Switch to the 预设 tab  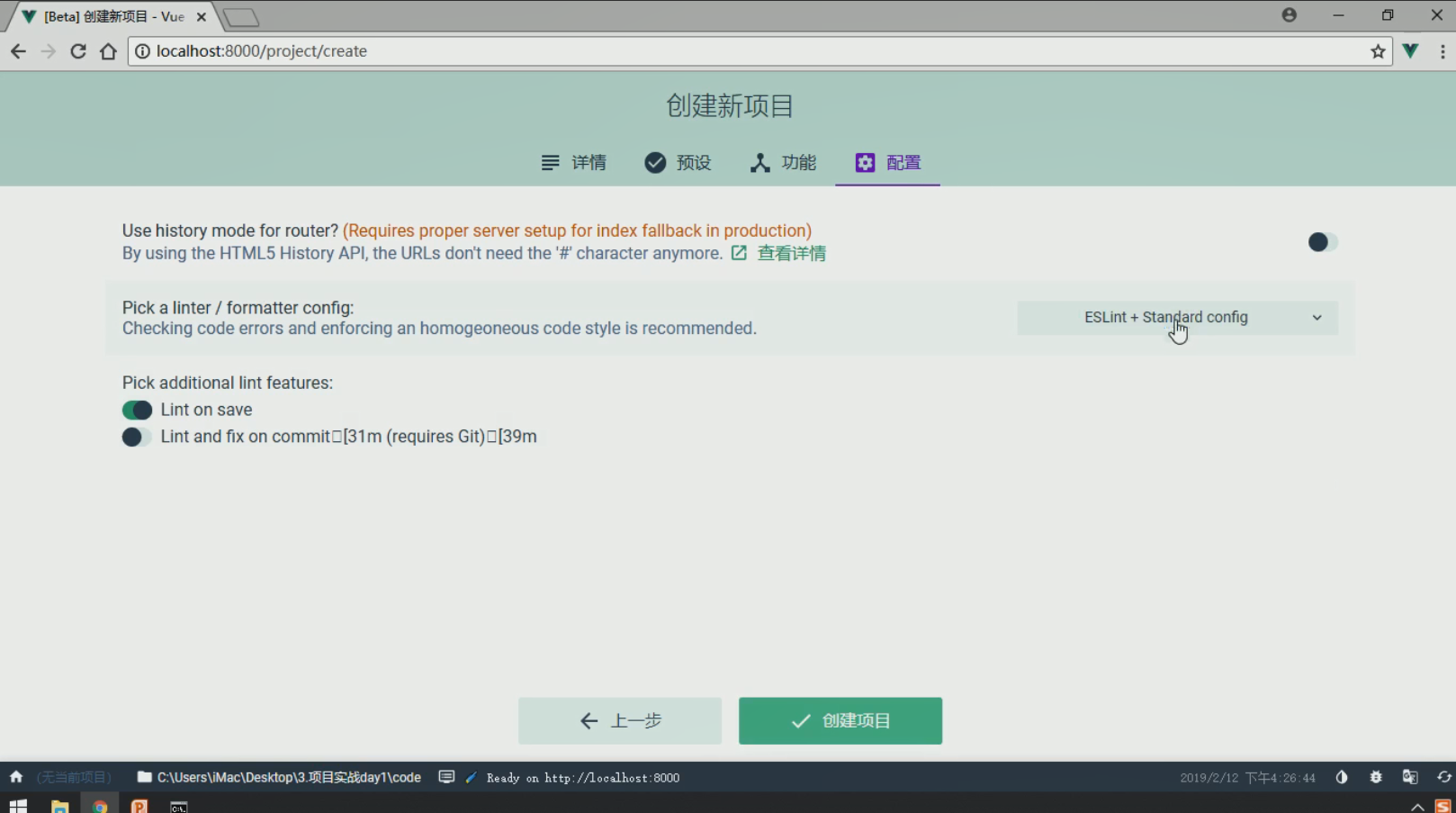tap(678, 162)
